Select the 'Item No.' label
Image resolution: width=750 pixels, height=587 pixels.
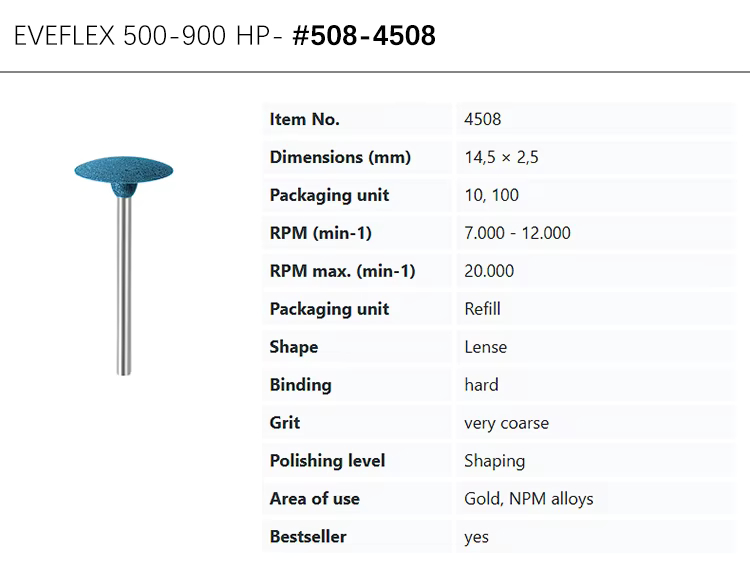[305, 119]
